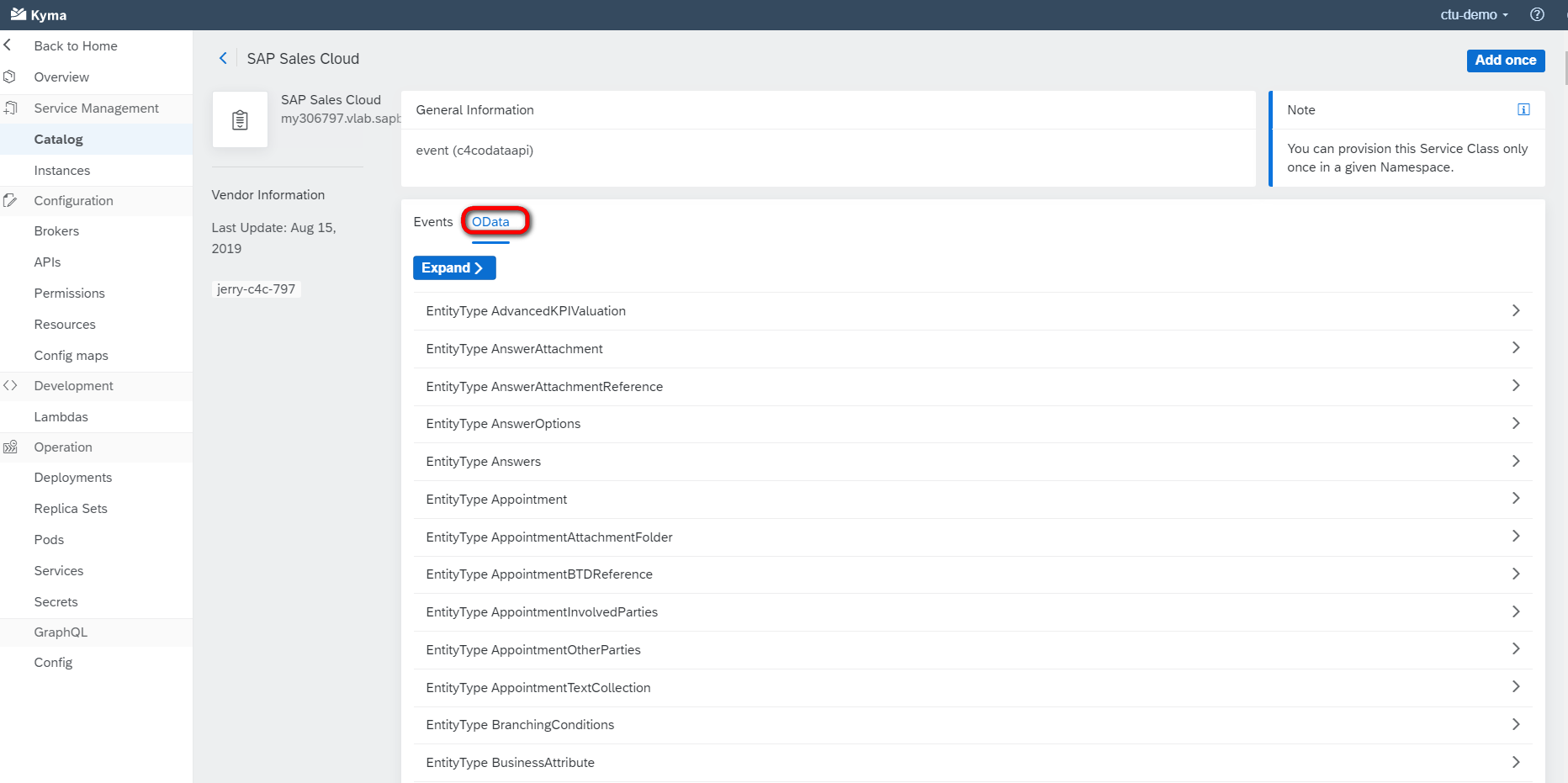1568x783 pixels.
Task: Open the ctu-demo namespace dropdown
Action: click(1474, 14)
